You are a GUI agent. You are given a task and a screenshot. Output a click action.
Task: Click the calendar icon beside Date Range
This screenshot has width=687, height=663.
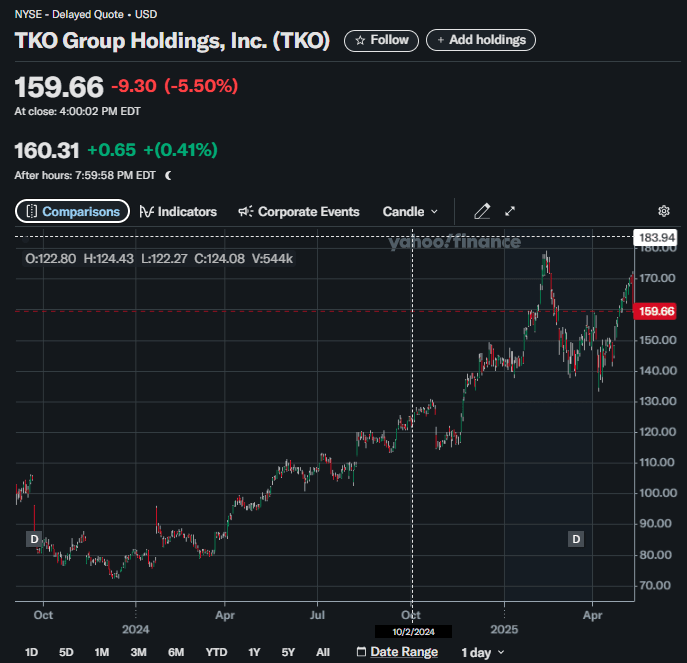(361, 652)
